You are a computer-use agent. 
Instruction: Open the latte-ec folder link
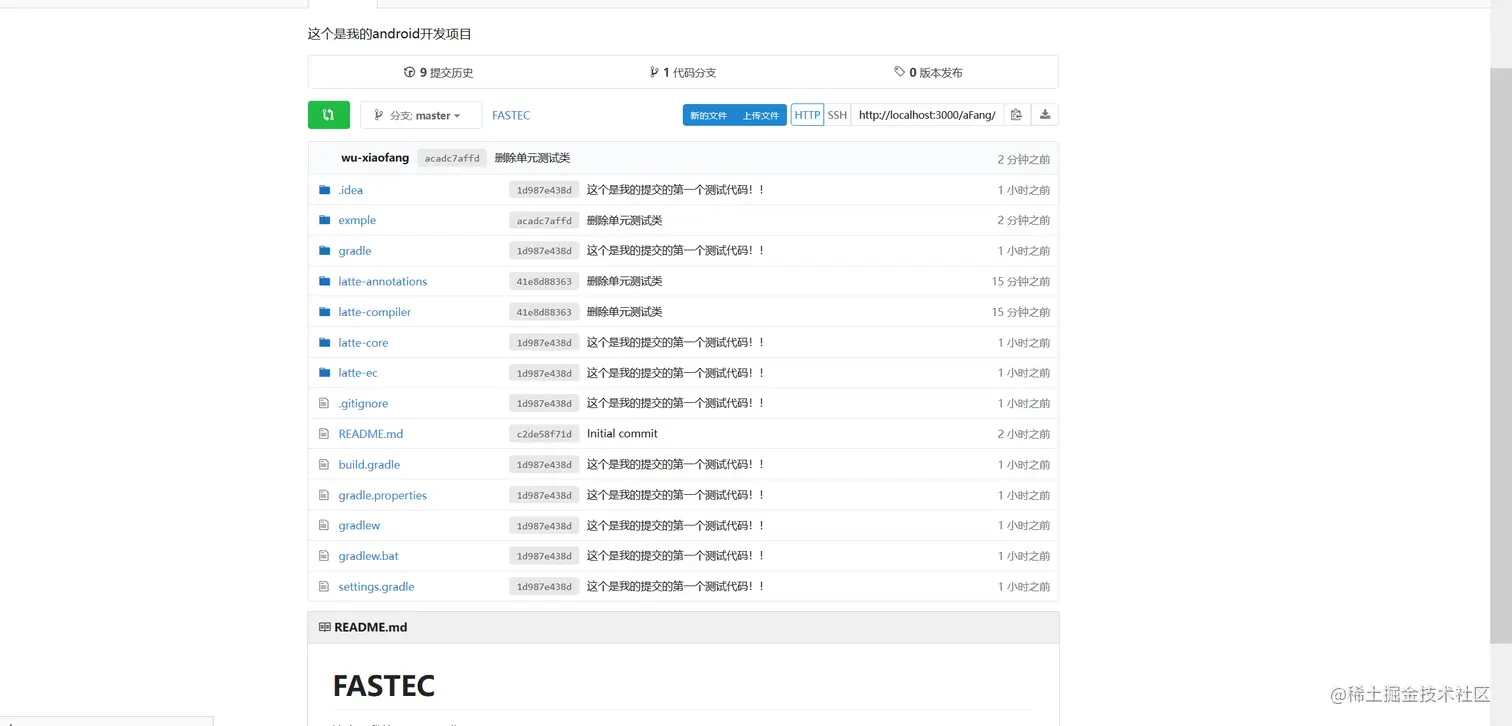pos(358,373)
